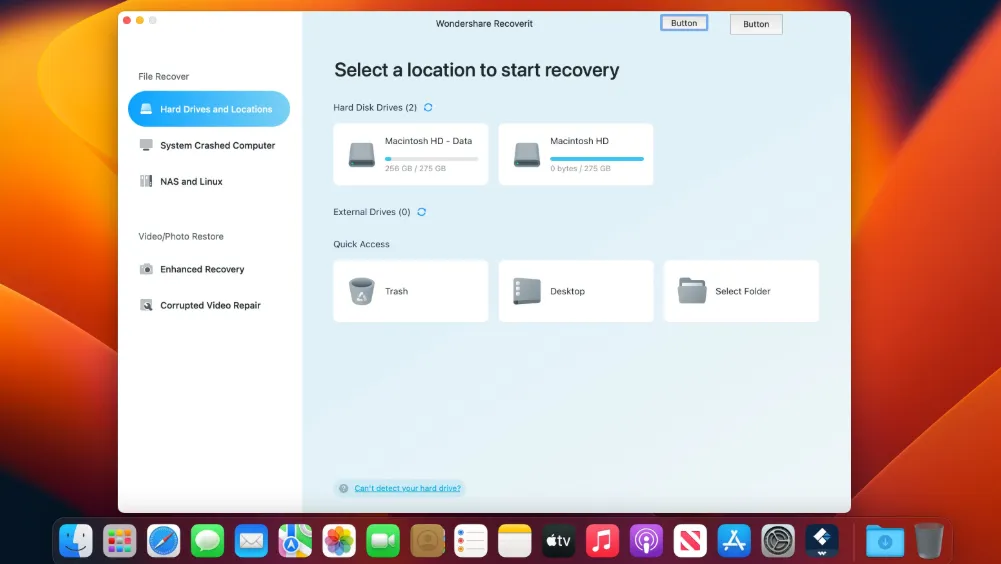Image resolution: width=1001 pixels, height=564 pixels.
Task: Click the help question mark icon
Action: (x=343, y=489)
